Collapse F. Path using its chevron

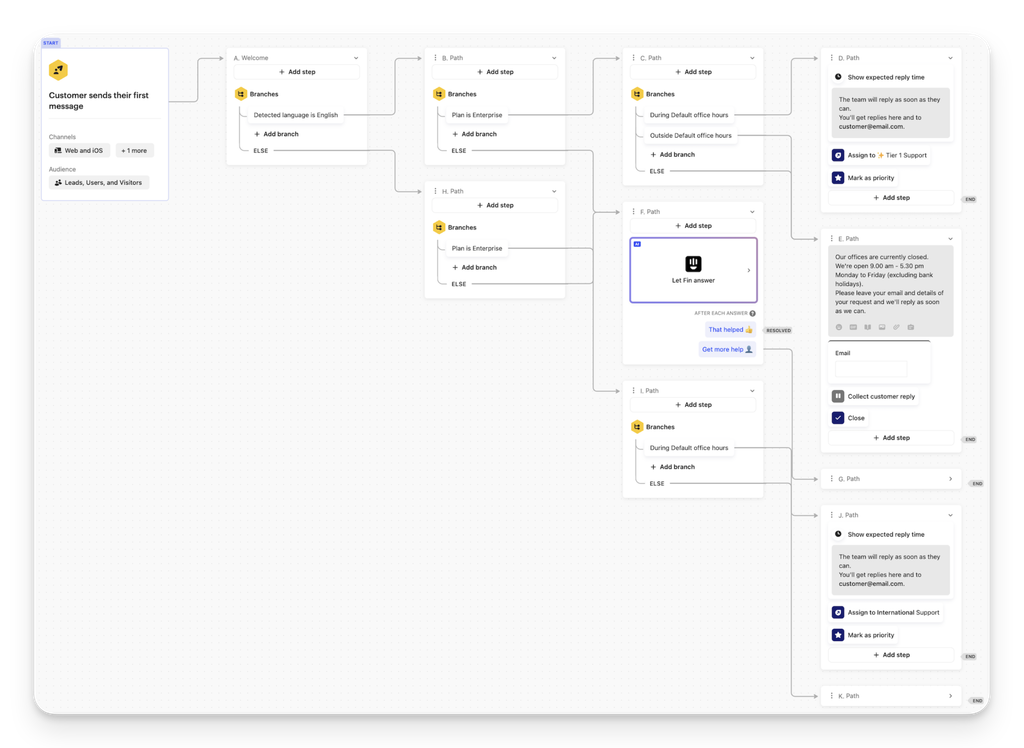[x=752, y=212]
